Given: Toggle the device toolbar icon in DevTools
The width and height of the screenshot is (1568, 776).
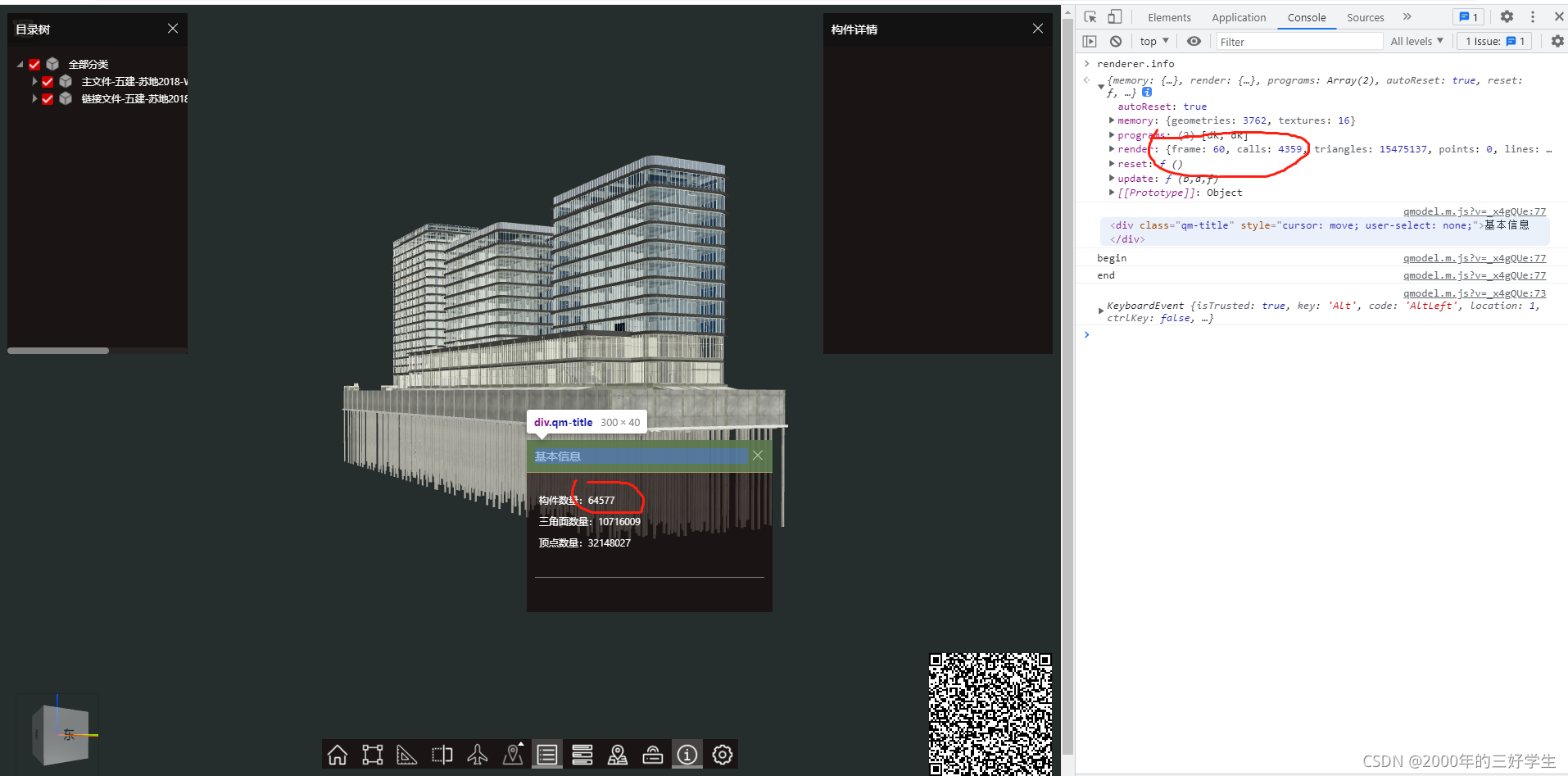Looking at the screenshot, I should click(x=1115, y=17).
